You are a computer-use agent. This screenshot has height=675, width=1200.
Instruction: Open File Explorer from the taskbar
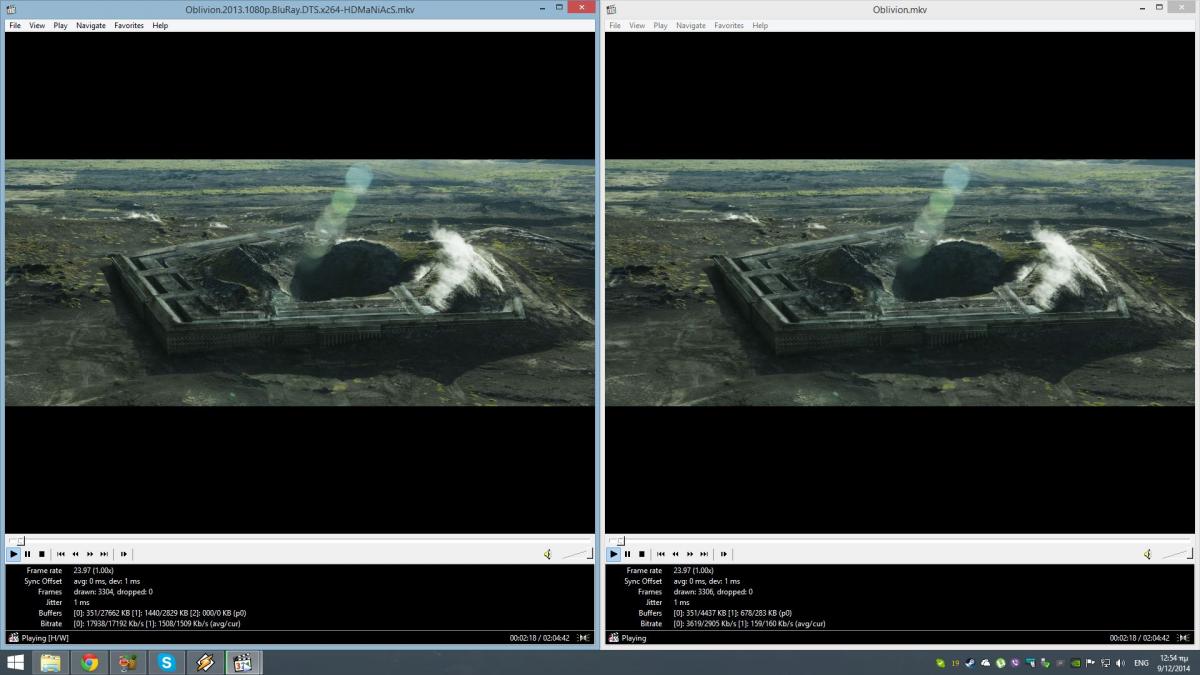pyautogui.click(x=50, y=662)
